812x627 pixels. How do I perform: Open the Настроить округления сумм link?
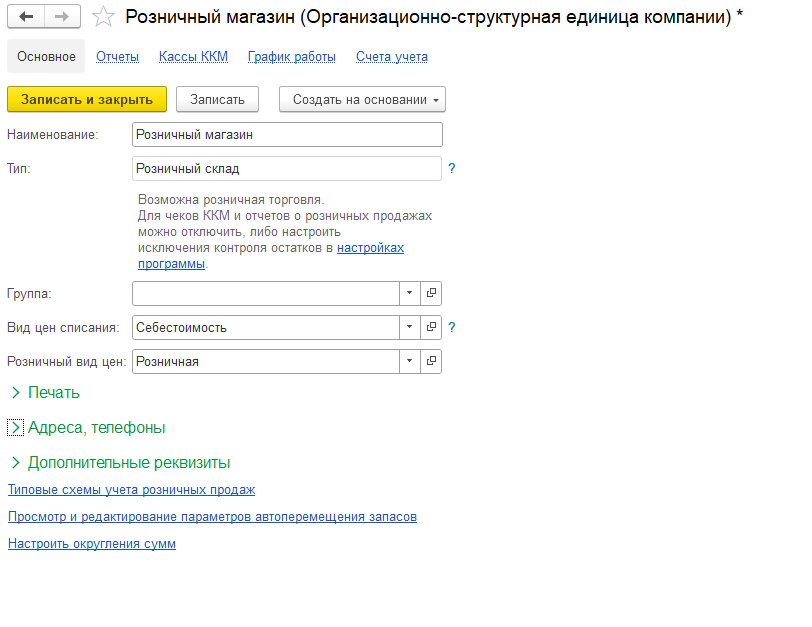92,544
